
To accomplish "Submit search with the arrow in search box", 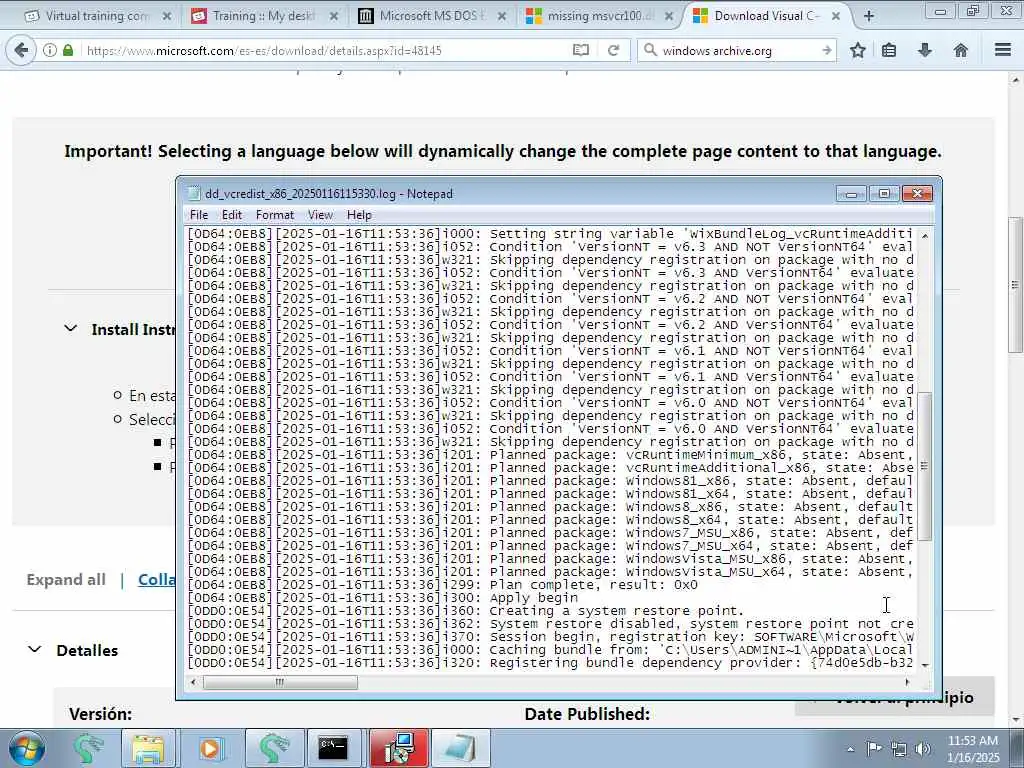I will coord(826,50).
